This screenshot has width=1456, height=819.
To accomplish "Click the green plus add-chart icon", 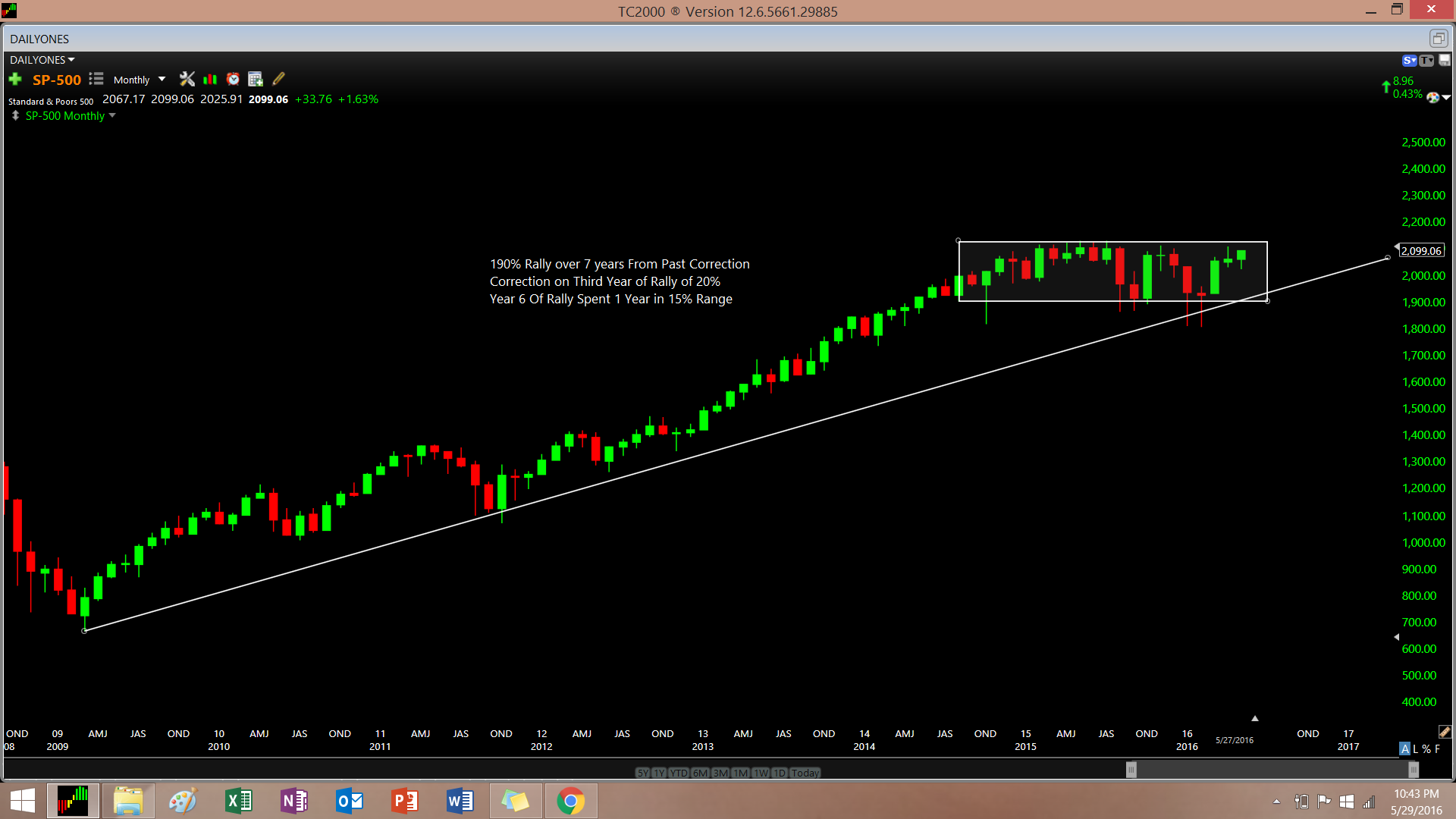I will point(15,80).
